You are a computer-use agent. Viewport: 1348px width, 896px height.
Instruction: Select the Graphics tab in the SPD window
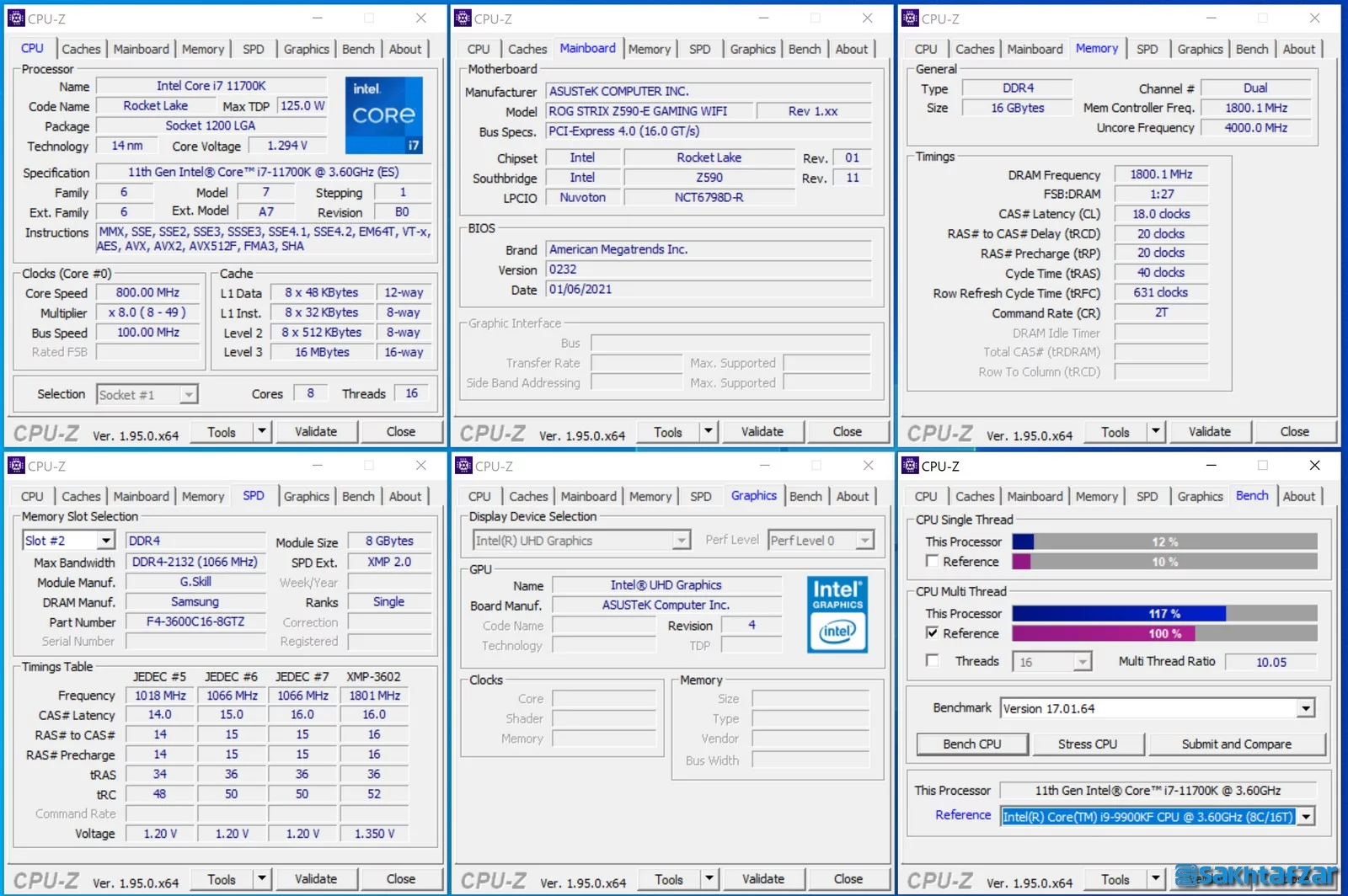[x=307, y=496]
